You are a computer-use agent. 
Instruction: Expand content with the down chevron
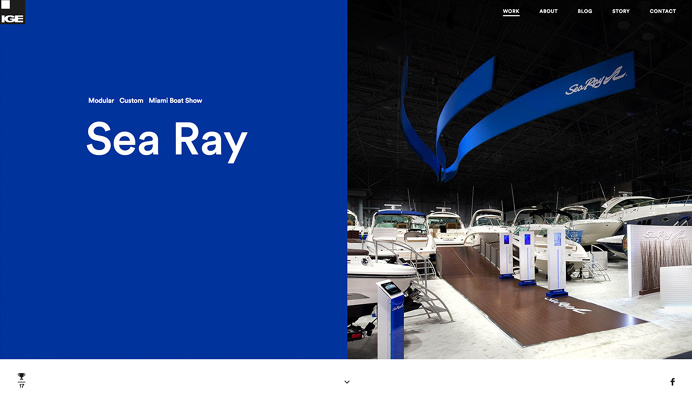(347, 382)
